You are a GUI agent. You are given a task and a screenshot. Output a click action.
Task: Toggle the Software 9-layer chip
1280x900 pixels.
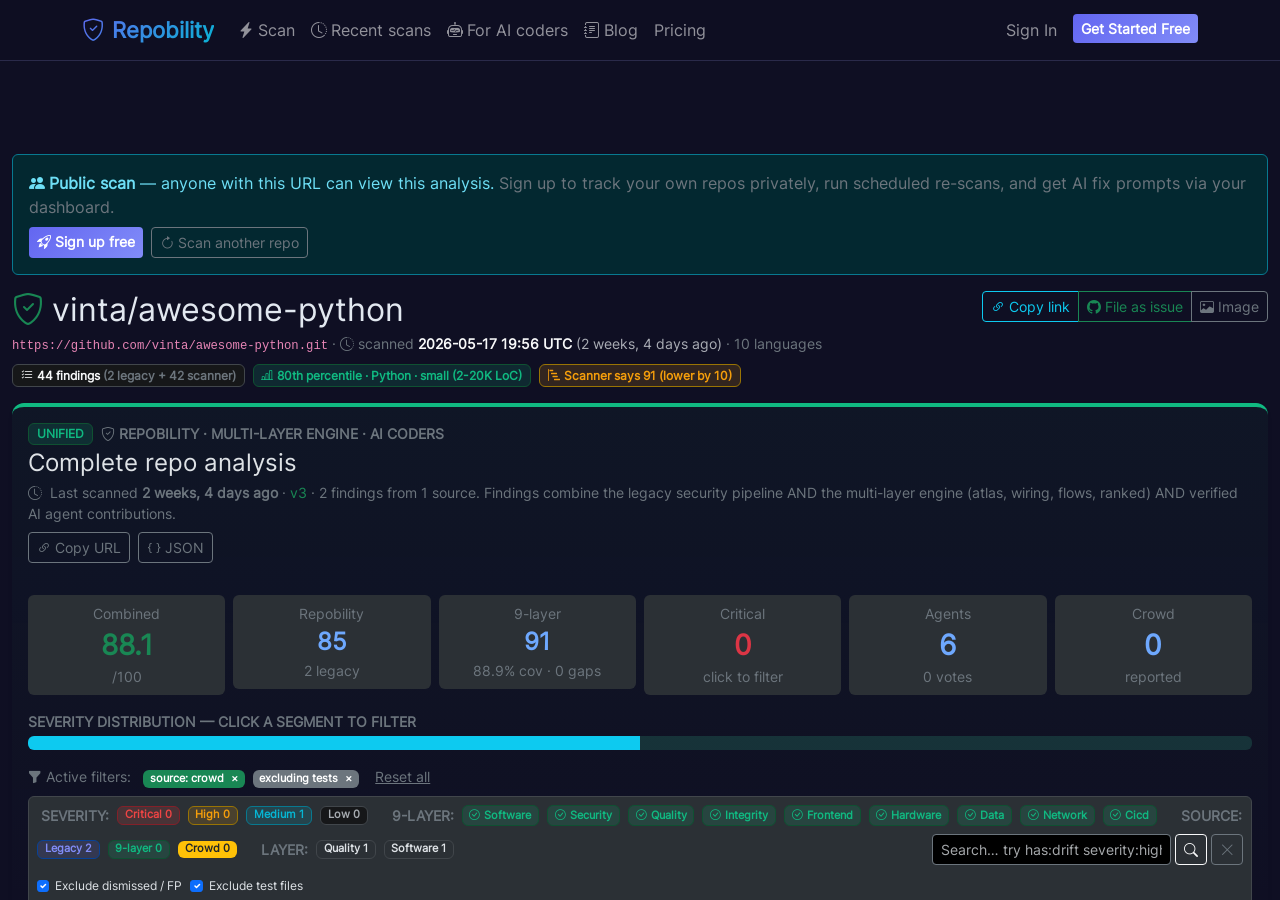pos(500,815)
